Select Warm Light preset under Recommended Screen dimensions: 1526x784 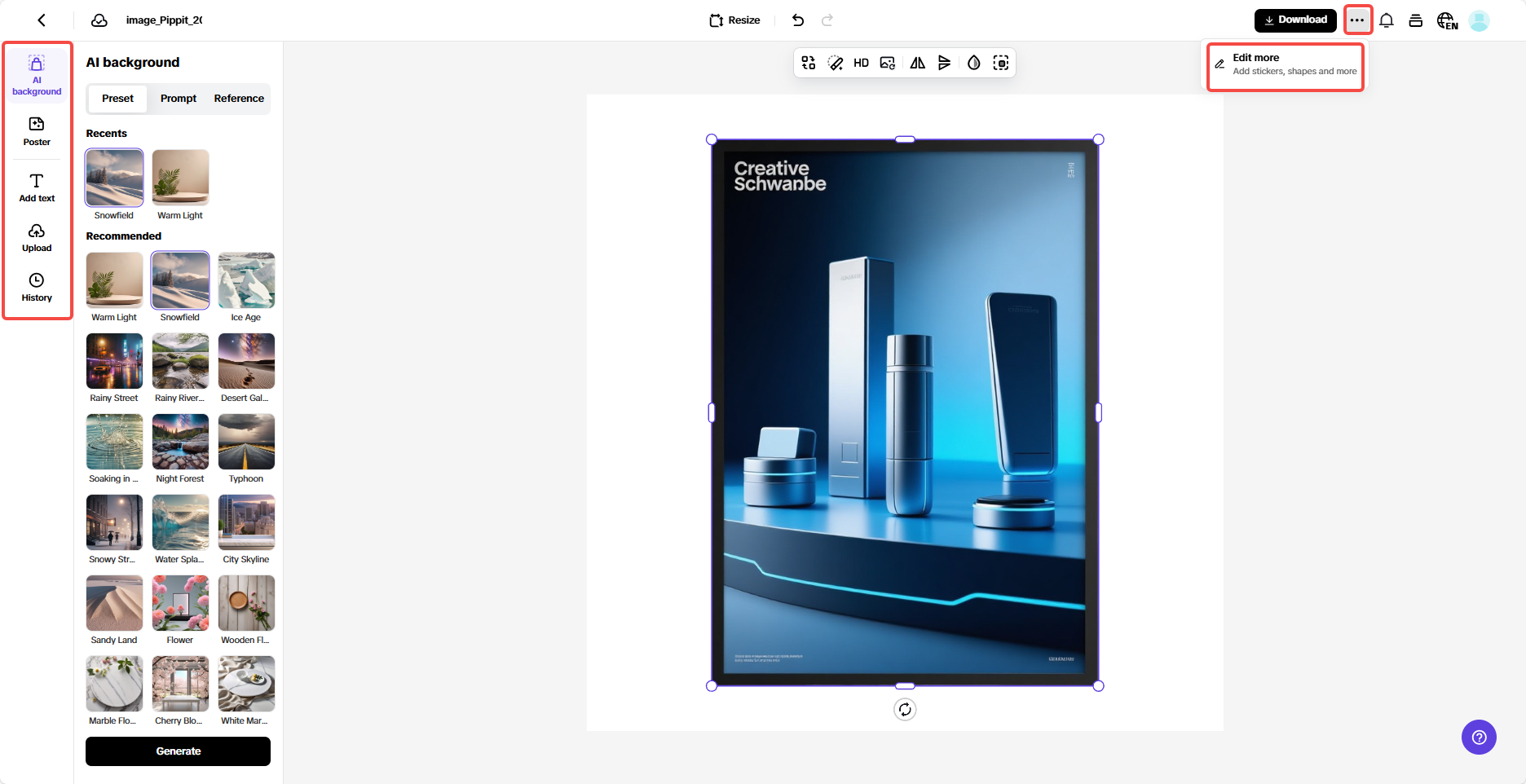coord(114,280)
